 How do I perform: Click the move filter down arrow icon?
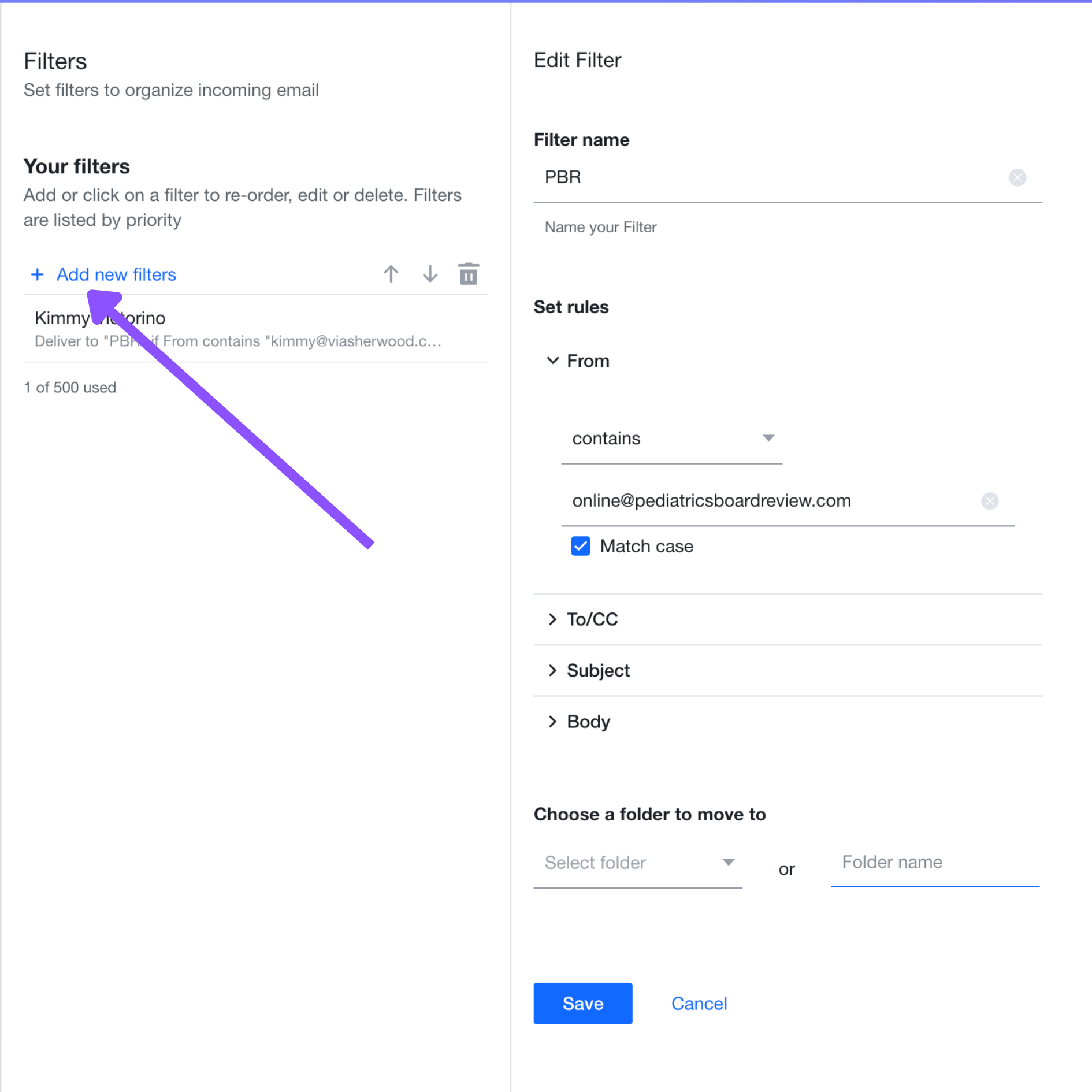tap(430, 274)
